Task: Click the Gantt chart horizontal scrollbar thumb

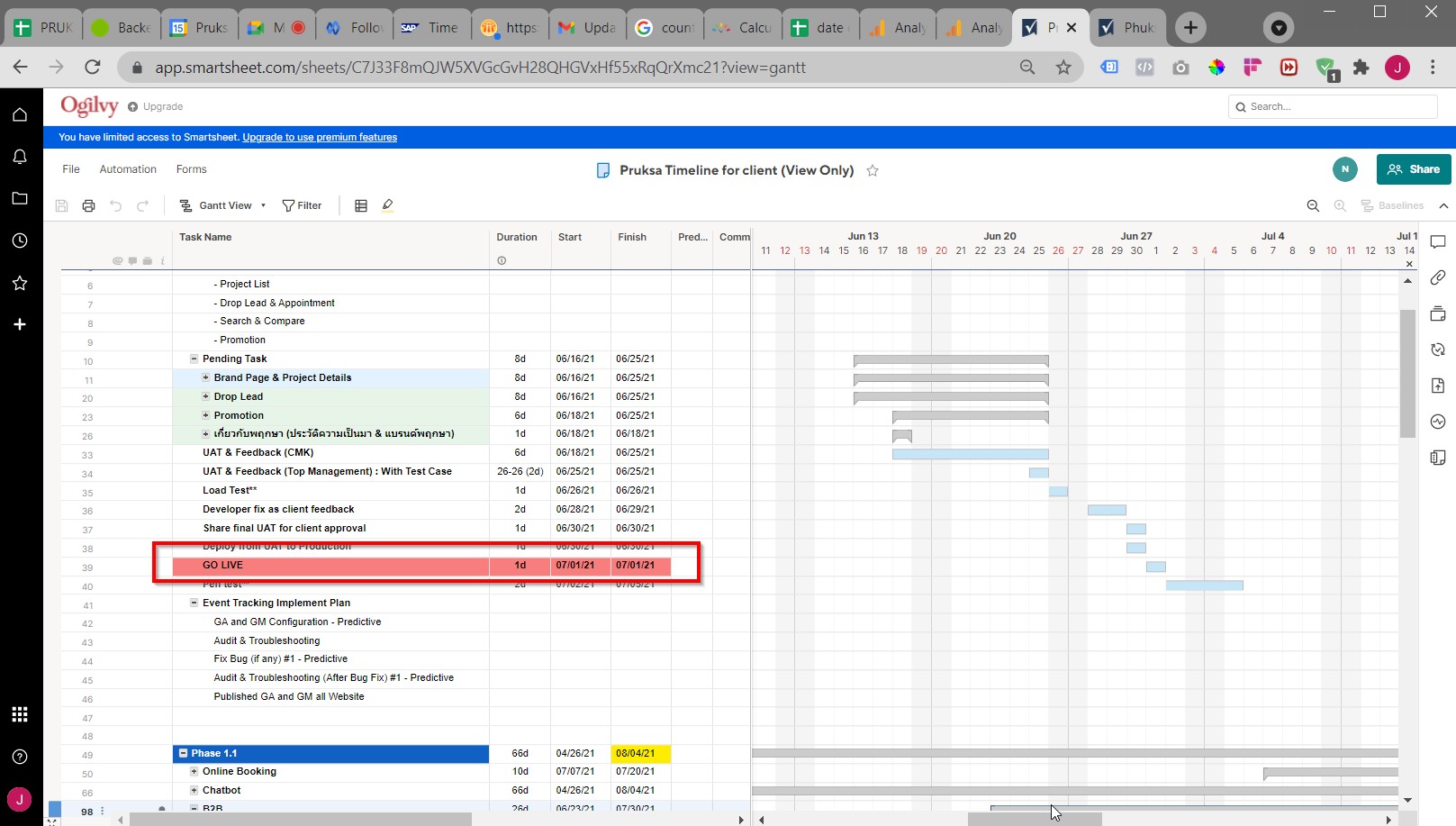Action: pyautogui.click(x=1035, y=820)
